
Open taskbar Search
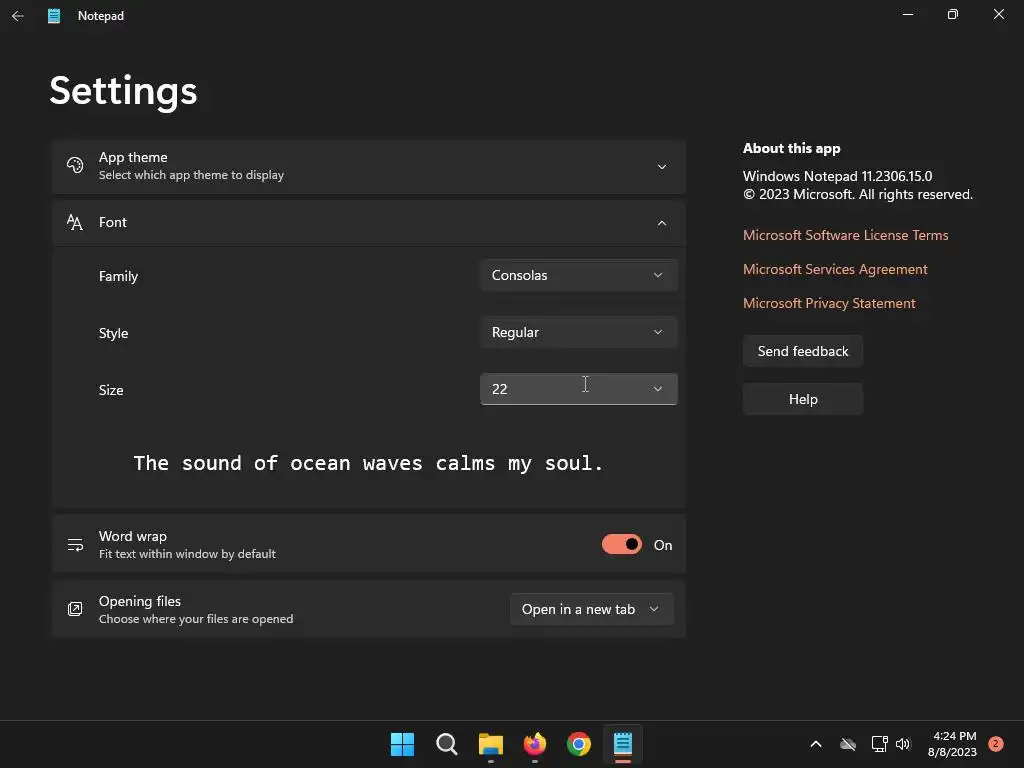point(447,744)
